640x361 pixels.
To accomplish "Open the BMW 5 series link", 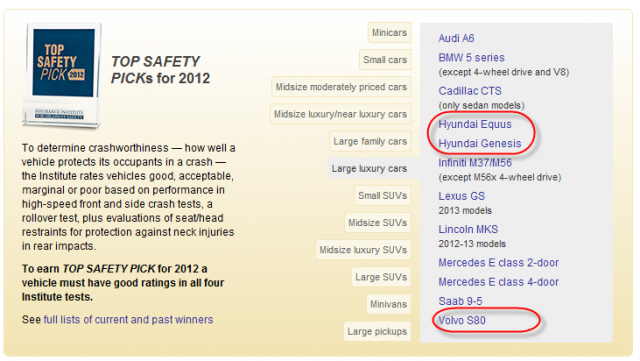I will 471,58.
